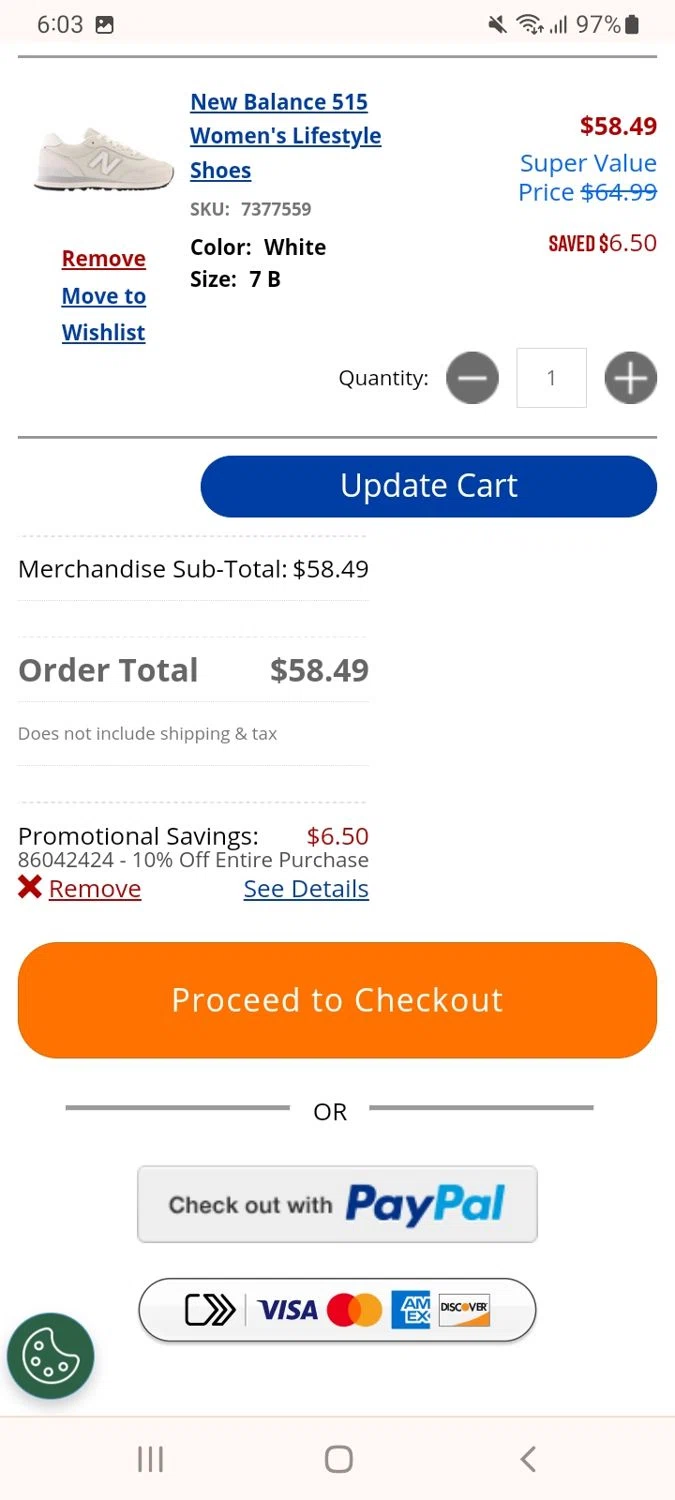Tap the Android back arrow
Screen dimensions: 675x1500
click(x=528, y=1459)
